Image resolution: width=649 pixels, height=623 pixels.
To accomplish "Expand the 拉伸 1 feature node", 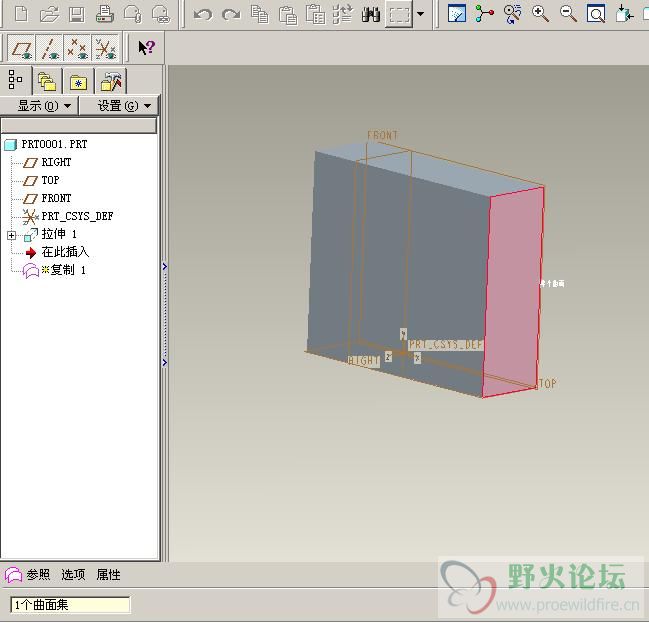I will tap(12, 235).
